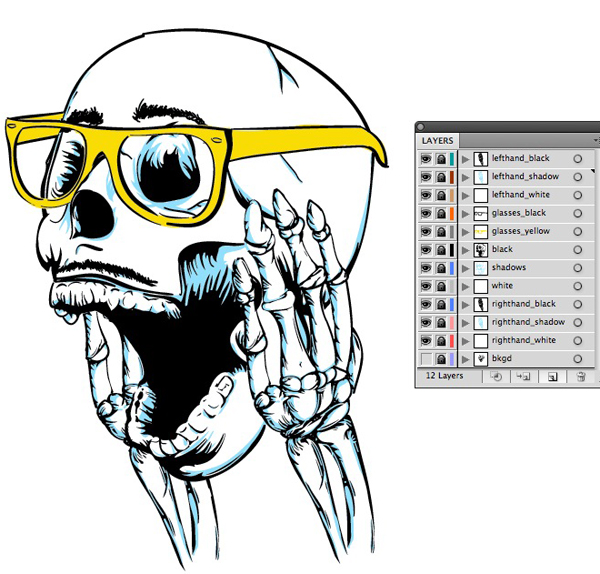Screen dimensions: 600x574
Task: Hide the lefthand_white layer
Action: pos(426,195)
